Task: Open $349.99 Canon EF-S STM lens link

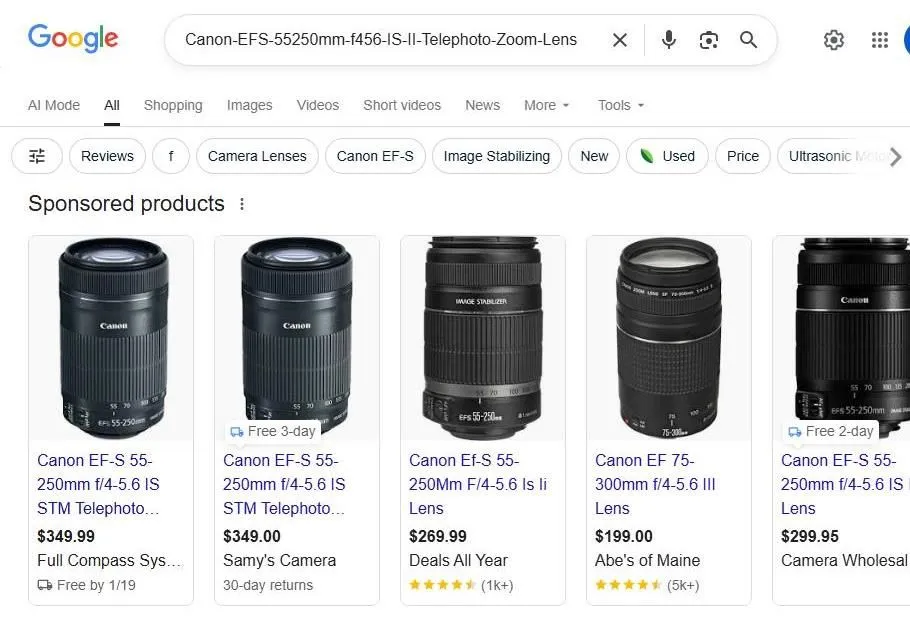Action: 98,484
